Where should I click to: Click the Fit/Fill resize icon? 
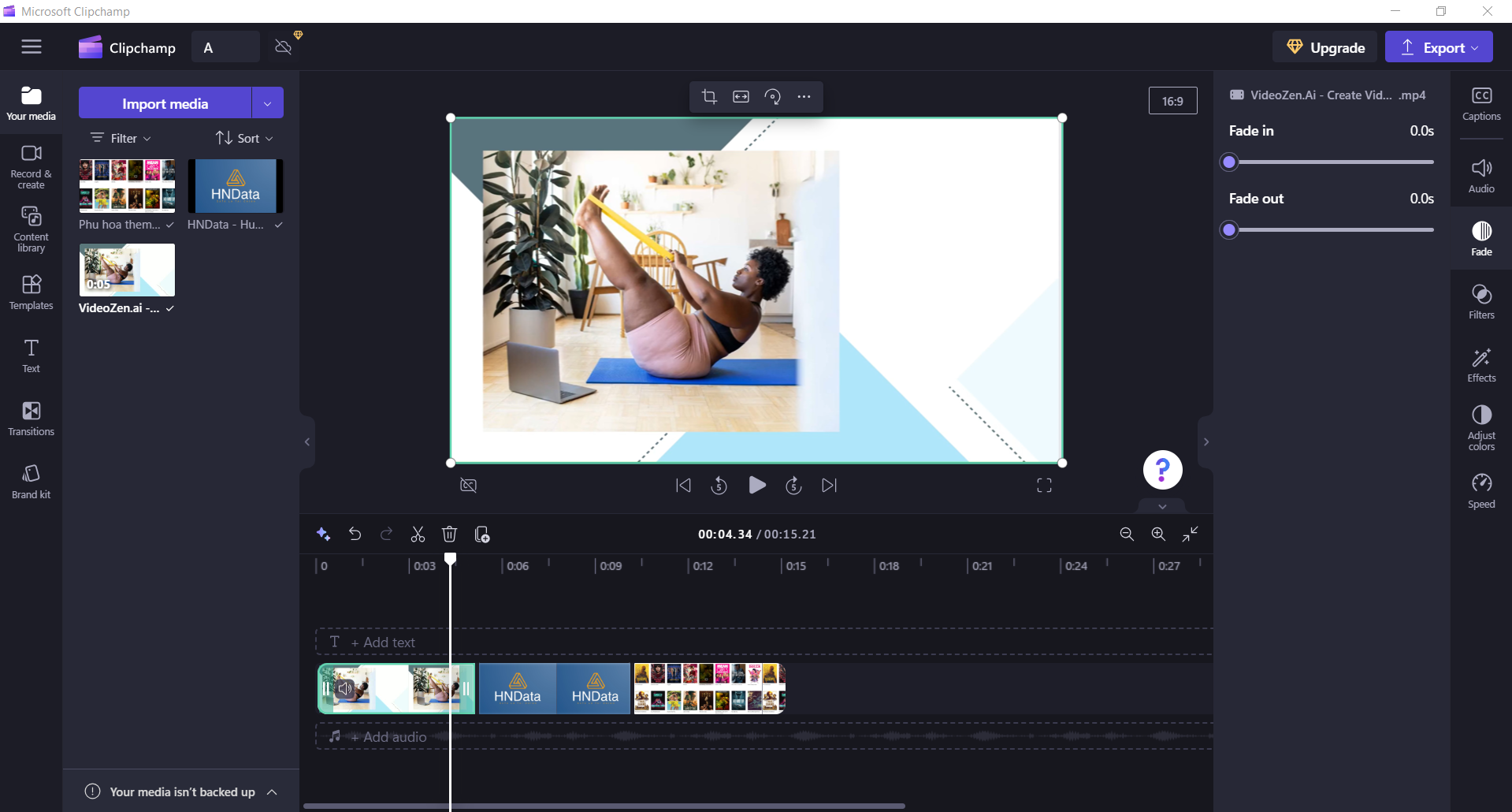[741, 96]
